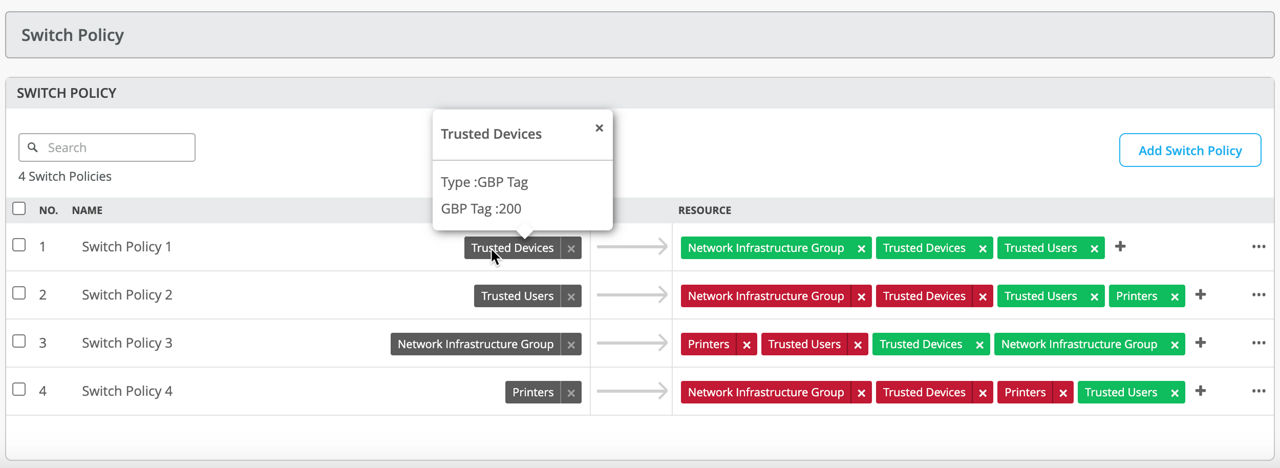Close the Trusted Devices tooltip popup
The width and height of the screenshot is (1280, 468).
pos(599,128)
